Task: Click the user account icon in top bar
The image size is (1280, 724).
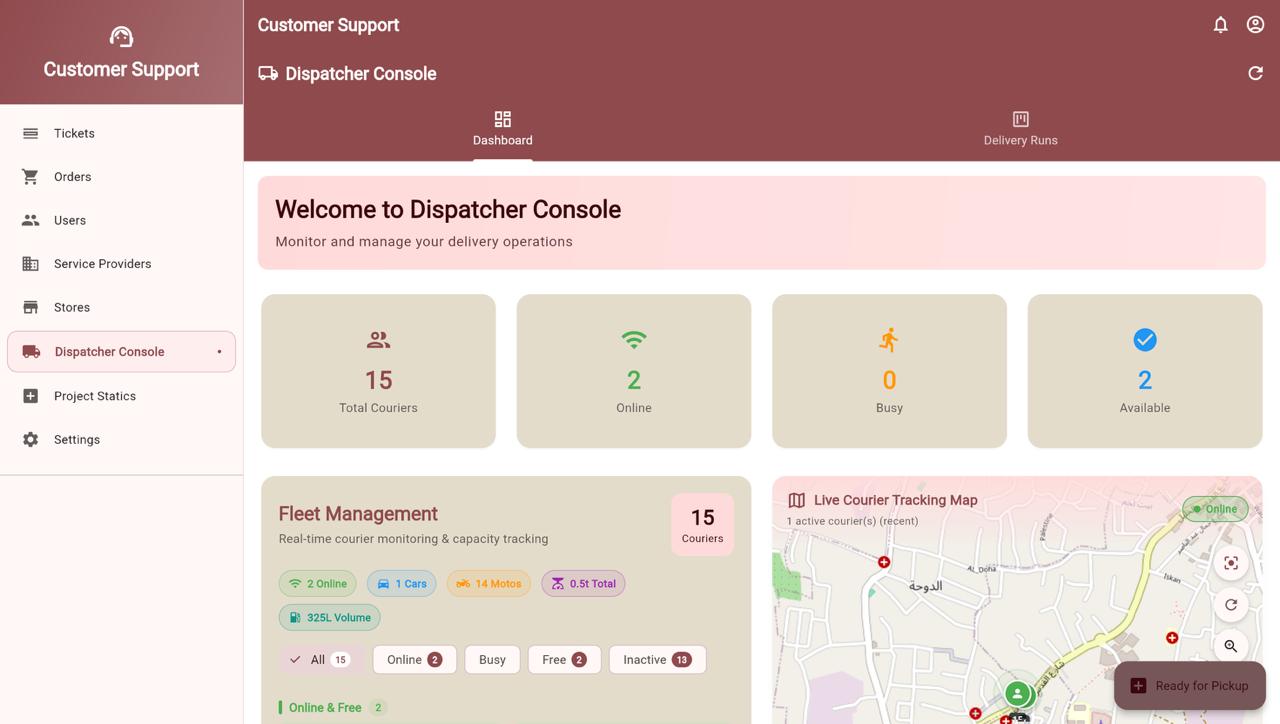Action: 1255,24
